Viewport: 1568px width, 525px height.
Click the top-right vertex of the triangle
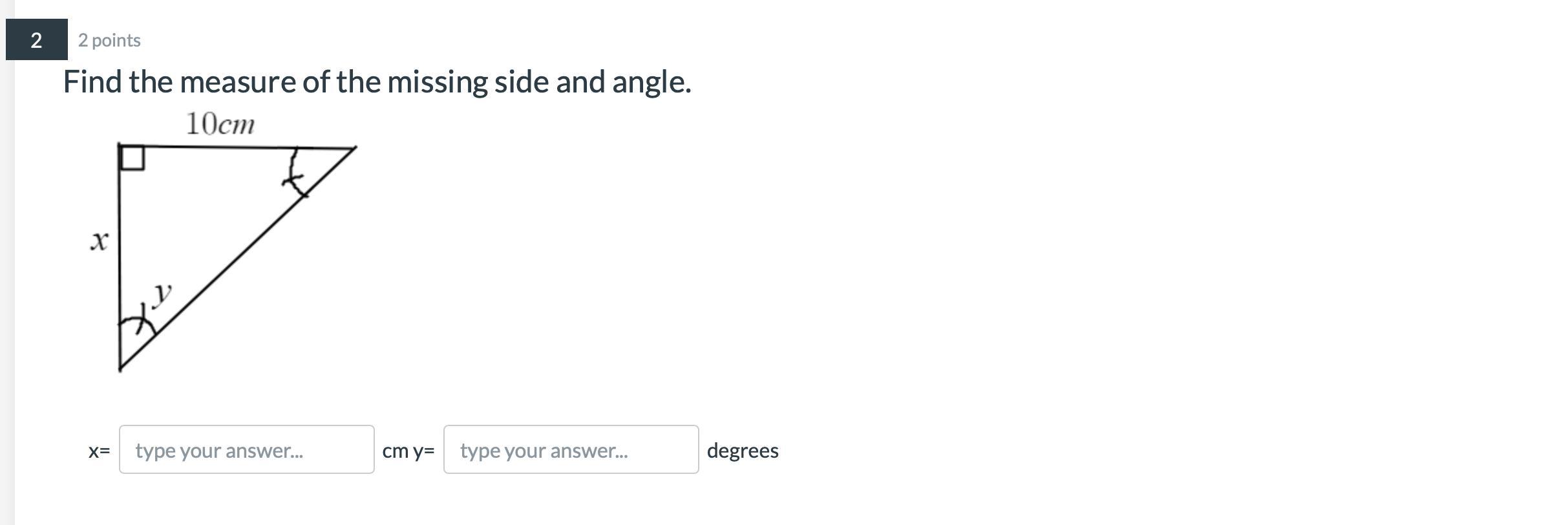point(355,148)
